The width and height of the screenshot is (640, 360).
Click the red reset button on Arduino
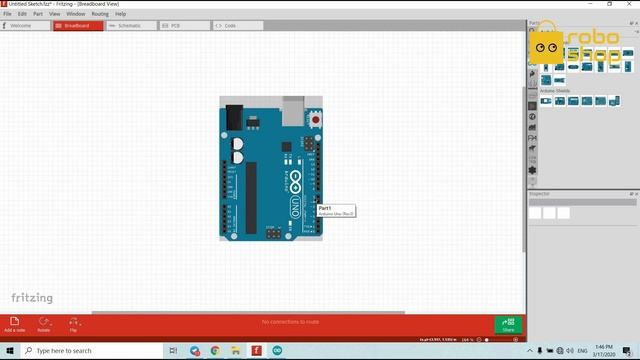point(316,120)
